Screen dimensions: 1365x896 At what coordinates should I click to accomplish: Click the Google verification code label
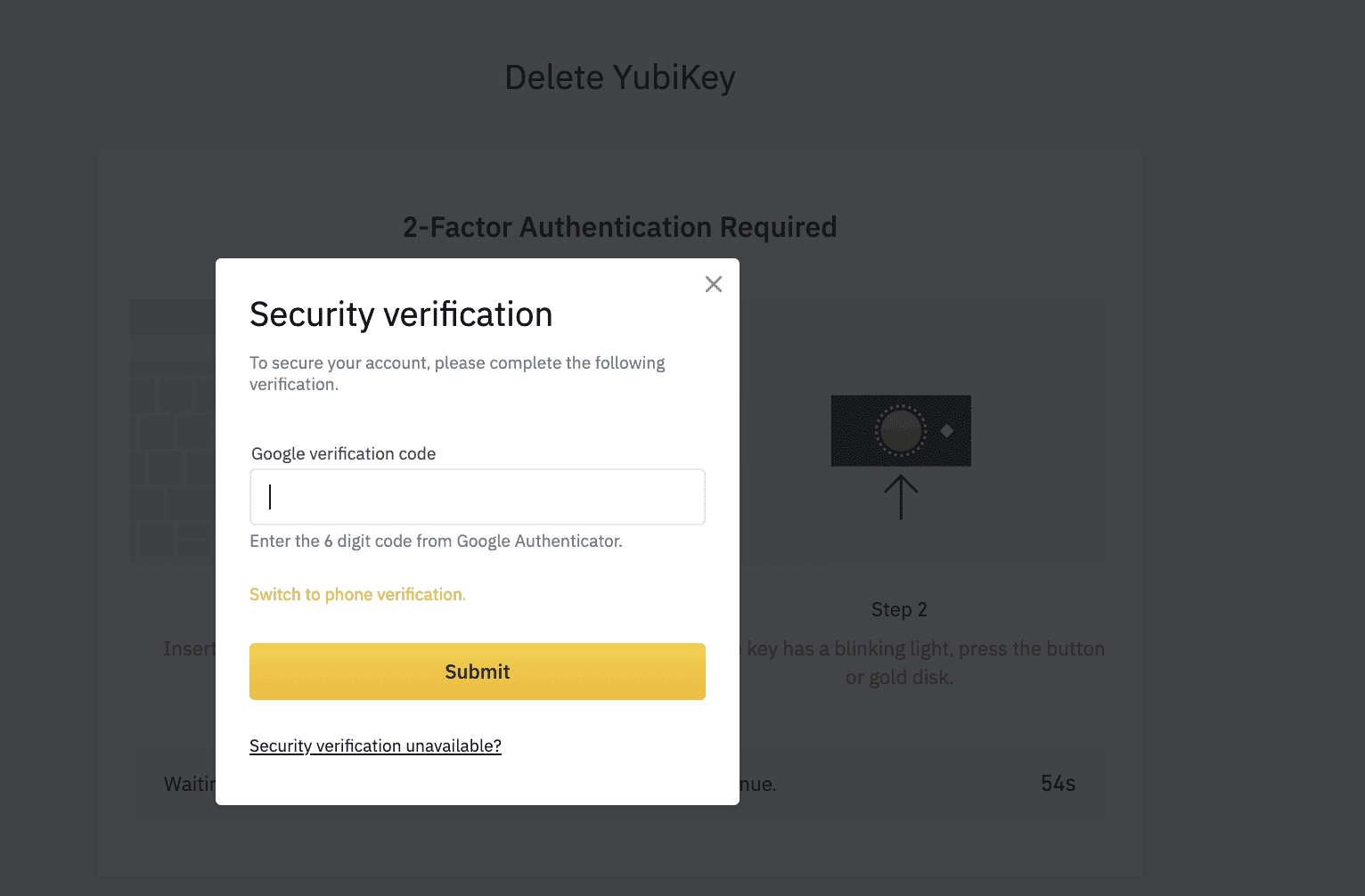tap(344, 453)
